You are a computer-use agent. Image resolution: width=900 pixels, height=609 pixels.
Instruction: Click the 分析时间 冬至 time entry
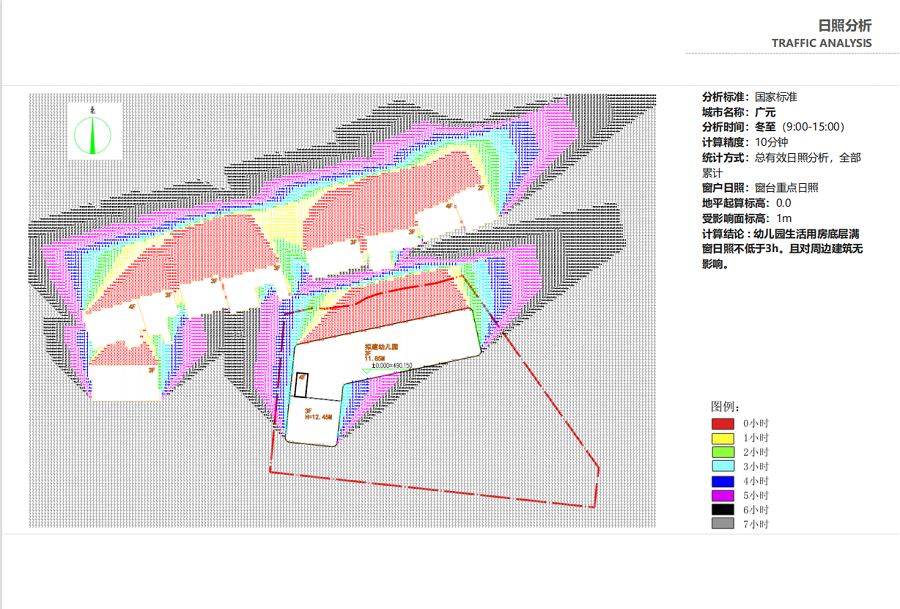(x=773, y=127)
